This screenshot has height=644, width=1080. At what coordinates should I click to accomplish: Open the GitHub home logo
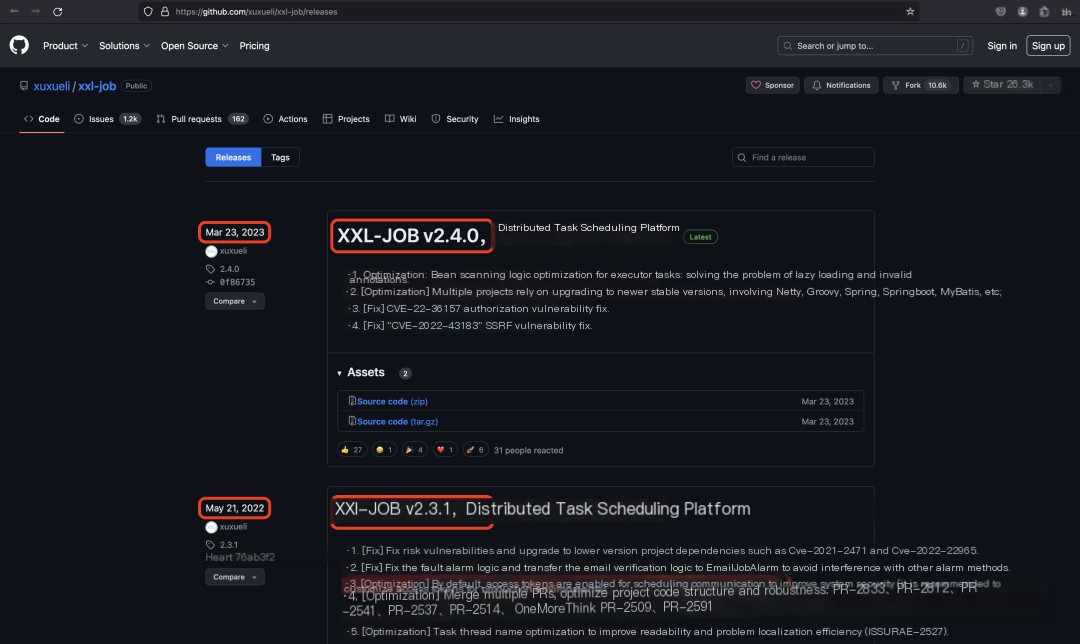tap(19, 45)
